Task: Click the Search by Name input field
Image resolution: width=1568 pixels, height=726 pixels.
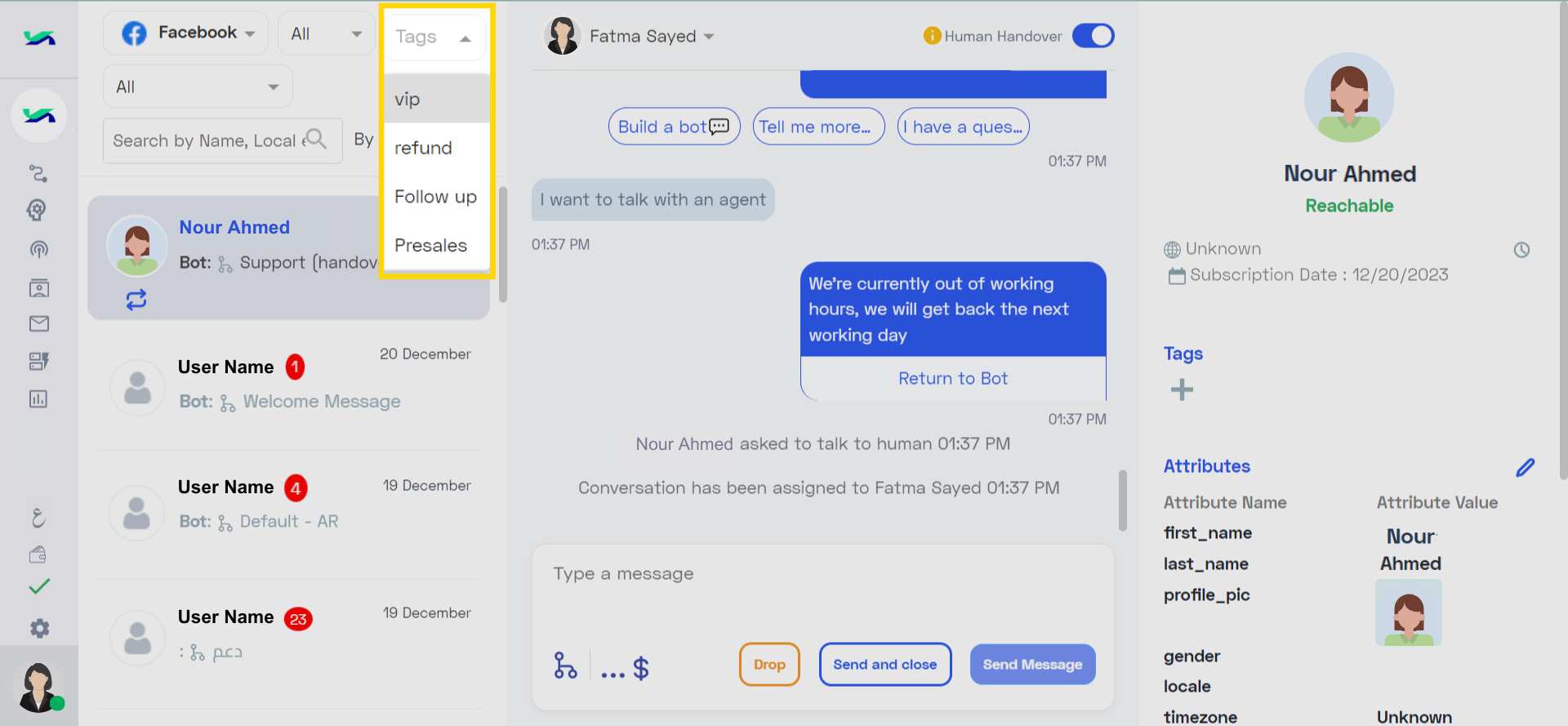Action: pyautogui.click(x=222, y=140)
